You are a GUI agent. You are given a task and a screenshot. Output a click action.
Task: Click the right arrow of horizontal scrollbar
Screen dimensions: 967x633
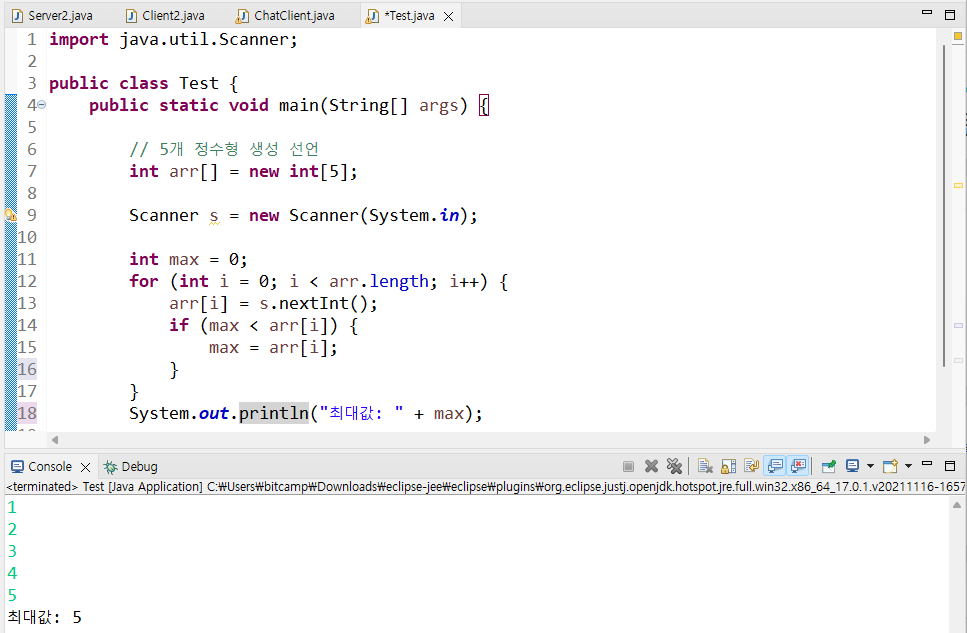[926, 440]
